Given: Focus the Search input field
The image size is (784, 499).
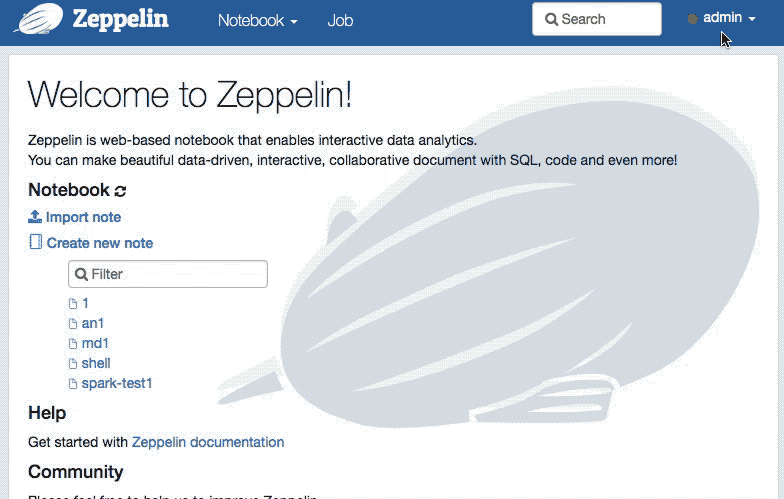Looking at the screenshot, I should click(597, 19).
